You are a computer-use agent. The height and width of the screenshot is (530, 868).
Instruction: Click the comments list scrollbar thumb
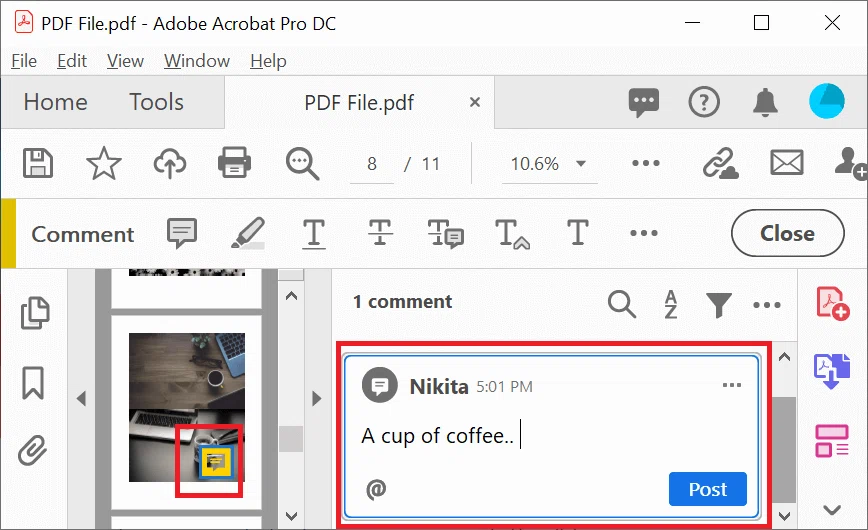point(784,450)
